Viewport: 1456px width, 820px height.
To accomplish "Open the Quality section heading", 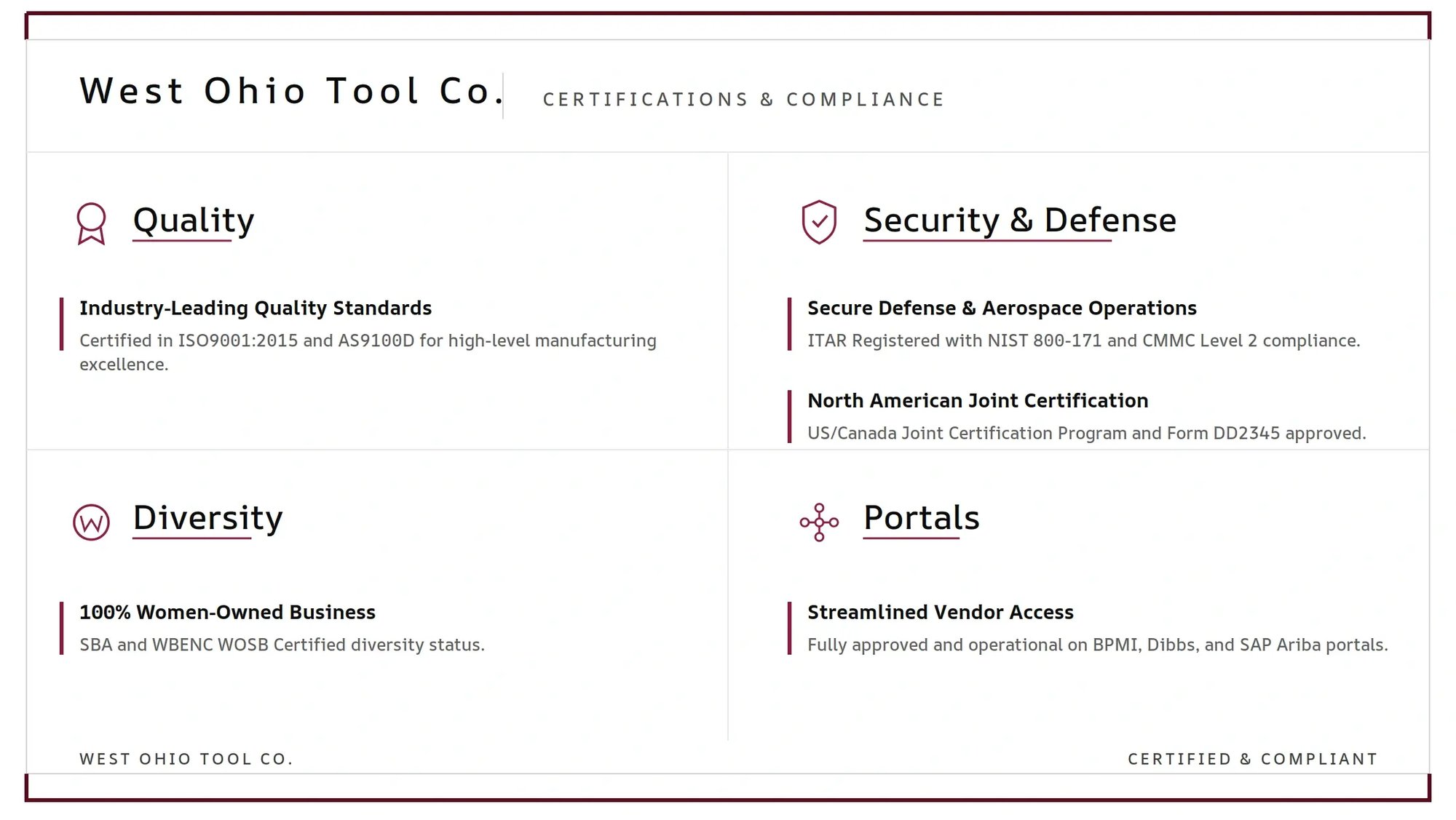I will [192, 220].
